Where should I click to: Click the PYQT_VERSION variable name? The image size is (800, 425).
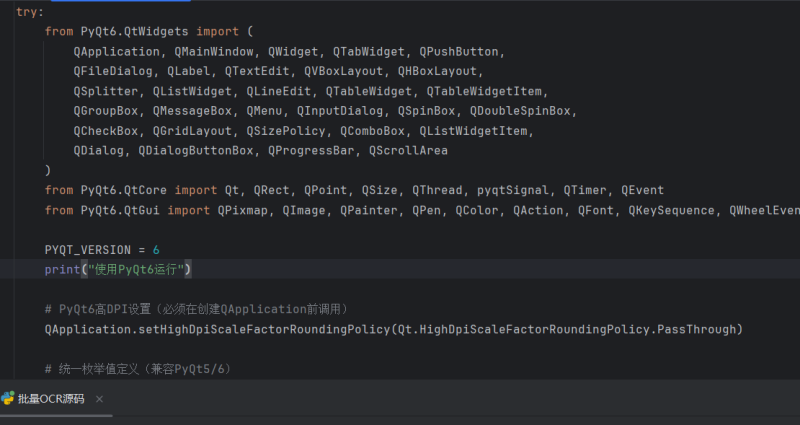[x=88, y=249]
